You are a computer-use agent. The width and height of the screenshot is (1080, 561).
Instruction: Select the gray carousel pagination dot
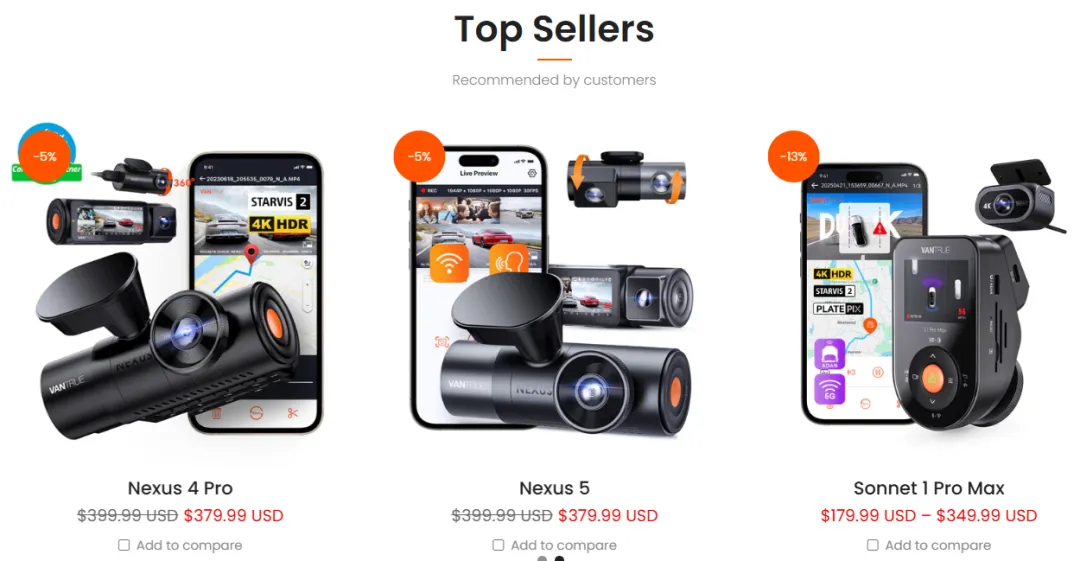(543, 558)
